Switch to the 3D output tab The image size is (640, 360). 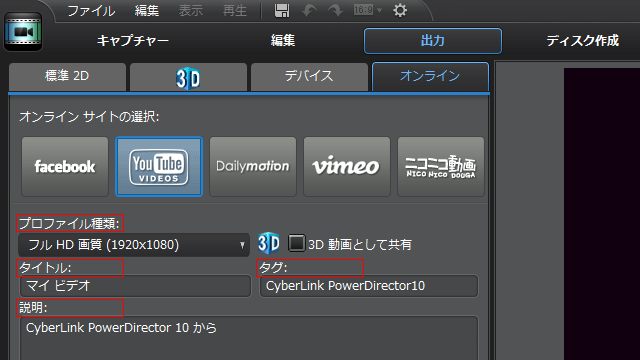(188, 77)
